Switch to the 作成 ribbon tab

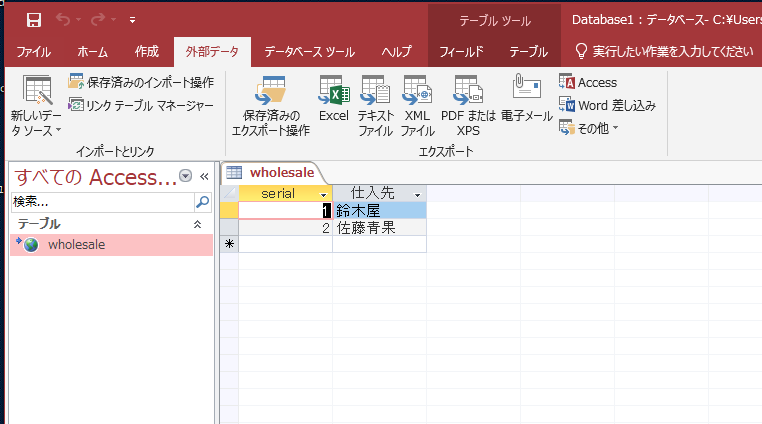click(x=146, y=52)
